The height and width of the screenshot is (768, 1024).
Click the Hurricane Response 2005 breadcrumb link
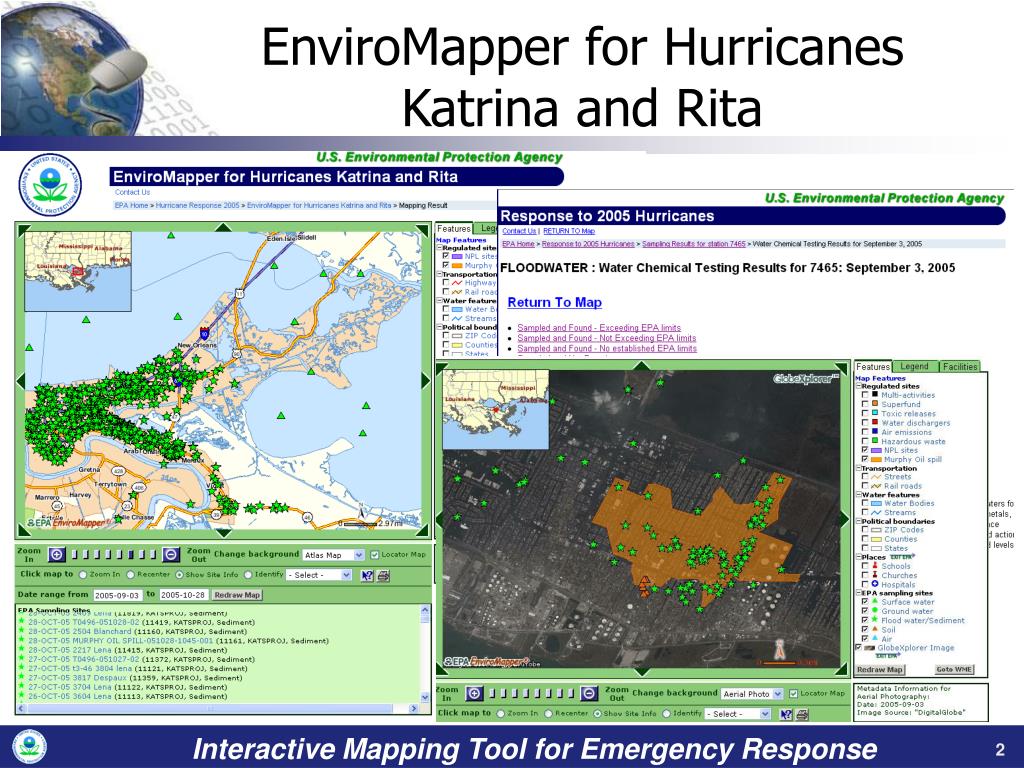pos(197,205)
